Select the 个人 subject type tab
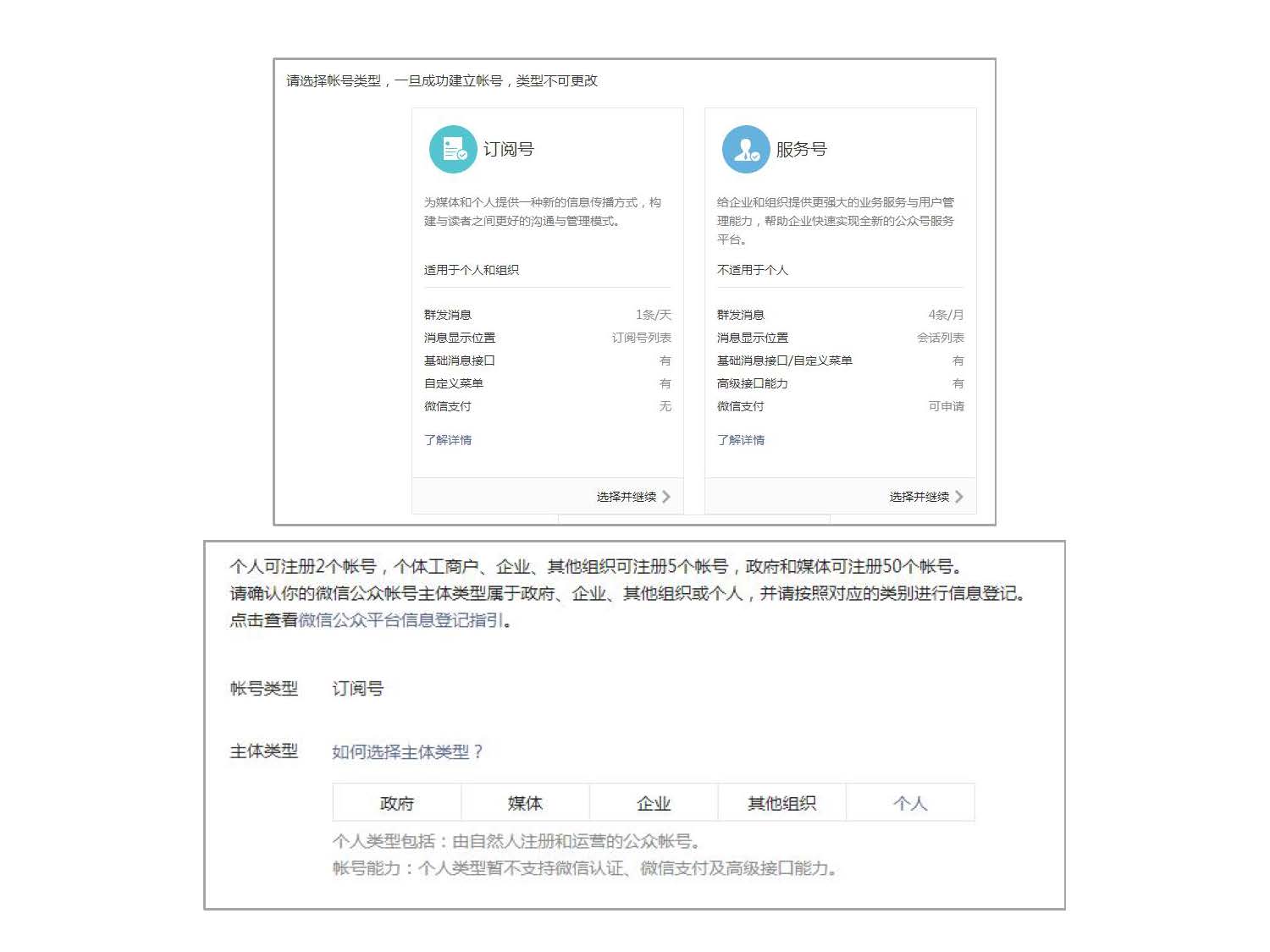The width and height of the screenshot is (1270, 952). [x=911, y=803]
